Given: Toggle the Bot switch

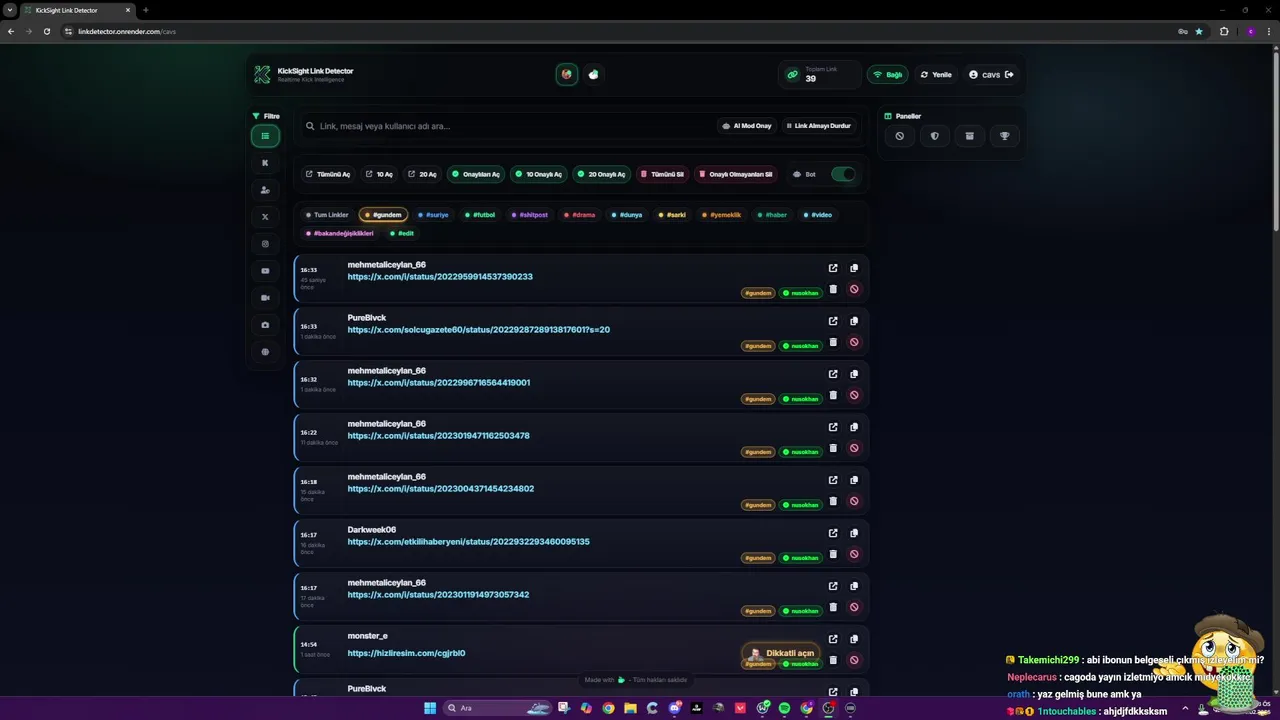Looking at the screenshot, I should [843, 174].
